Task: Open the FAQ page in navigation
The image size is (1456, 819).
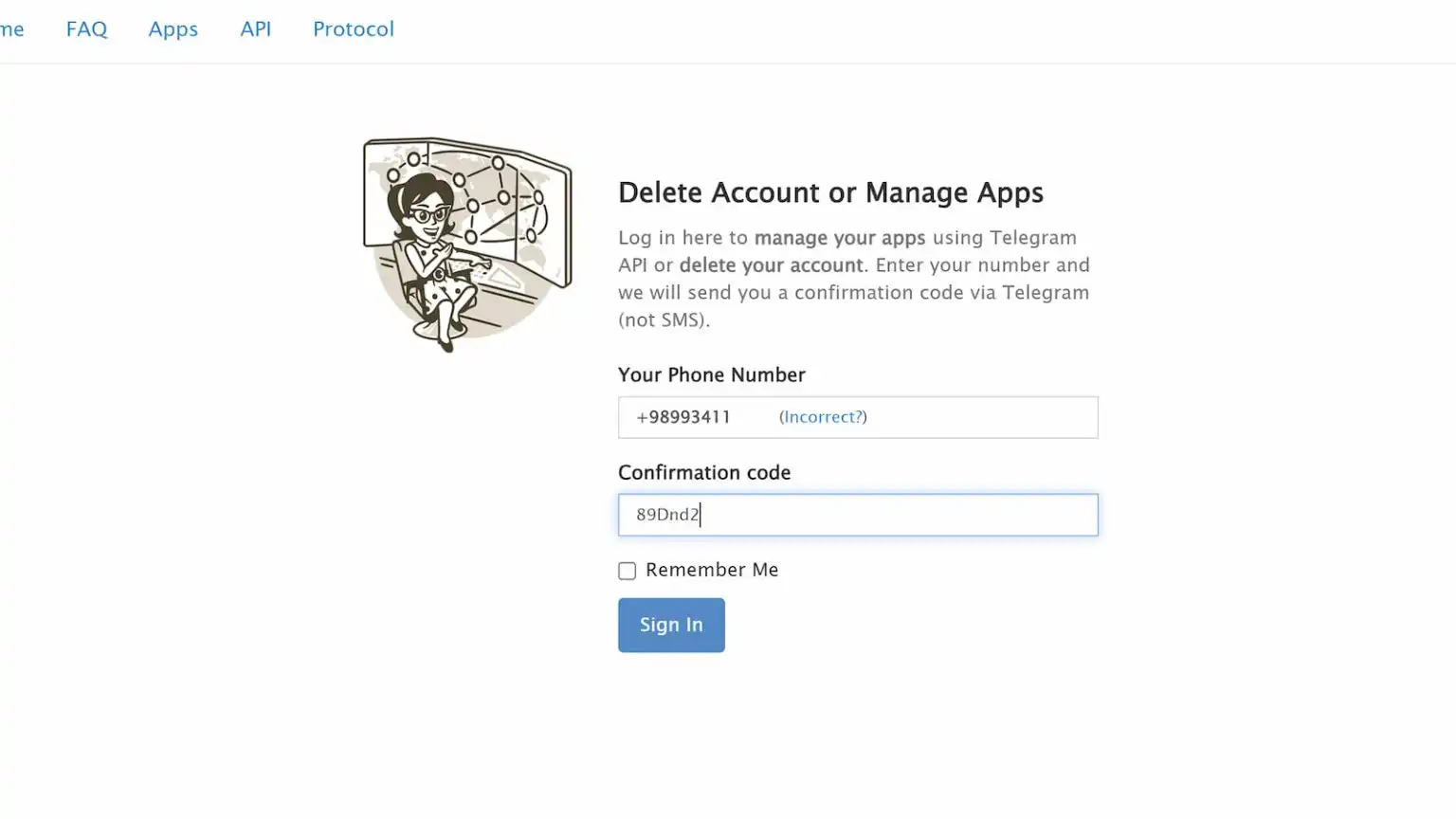Action: (x=86, y=29)
